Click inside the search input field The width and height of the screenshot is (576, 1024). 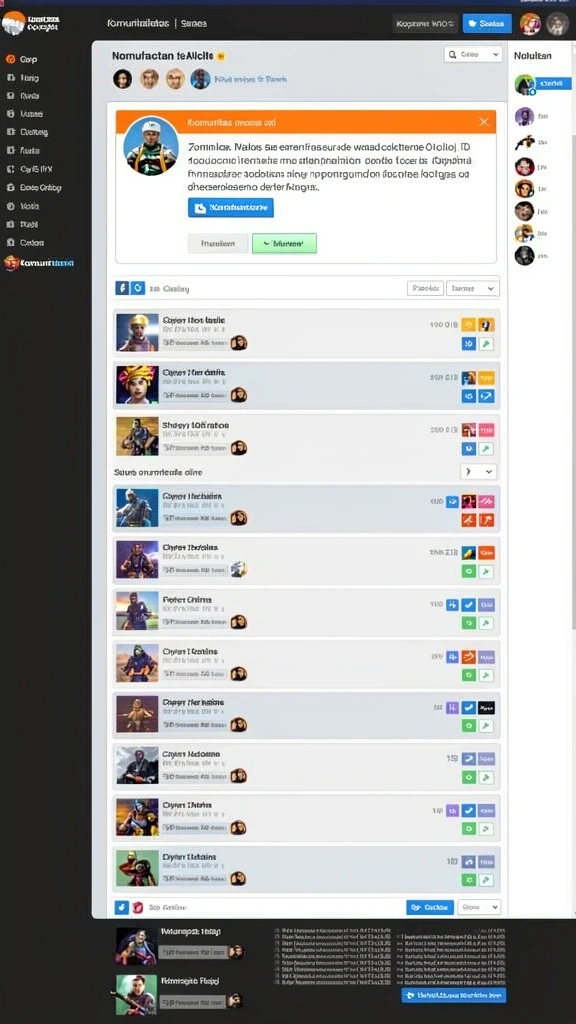click(473, 55)
